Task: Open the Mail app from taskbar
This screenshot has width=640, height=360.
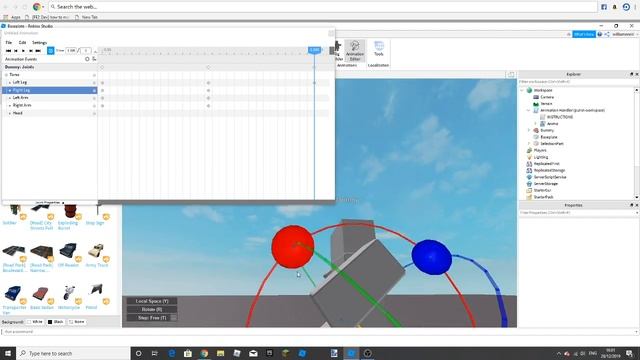Action: point(253,353)
